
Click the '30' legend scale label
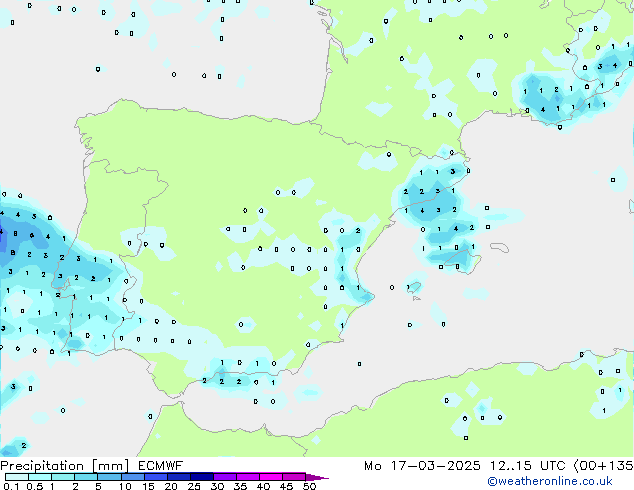[x=217, y=486]
